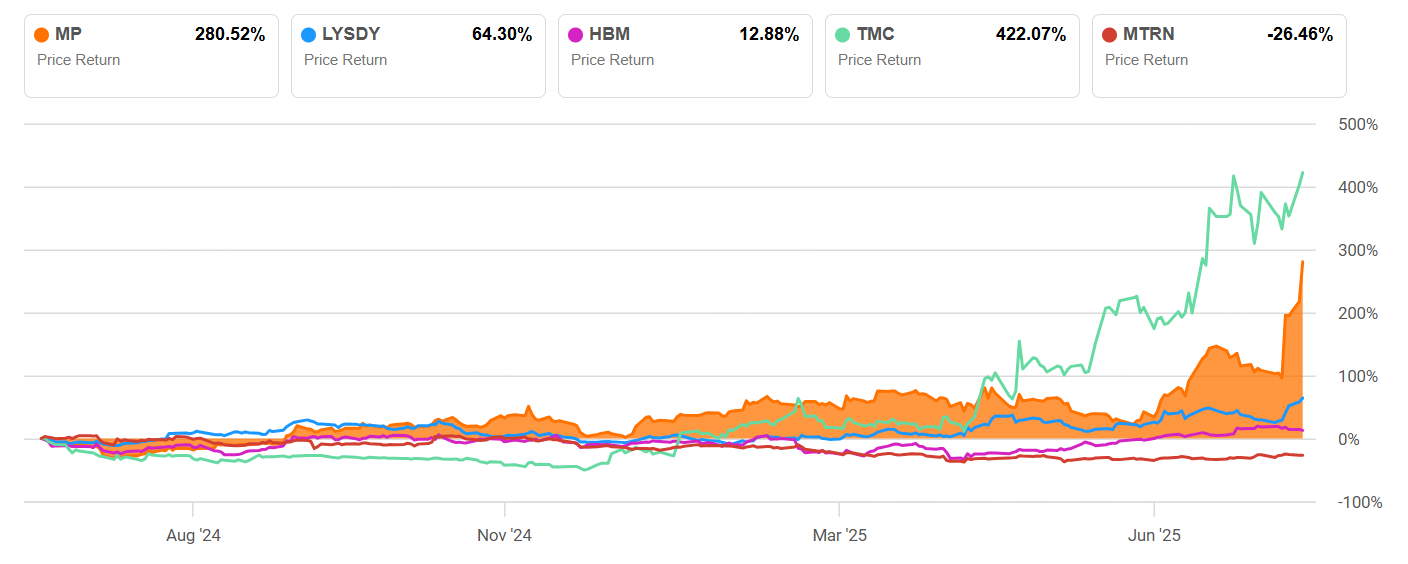Click MP's 280.52% return value
1408x564 pixels.
230,35
